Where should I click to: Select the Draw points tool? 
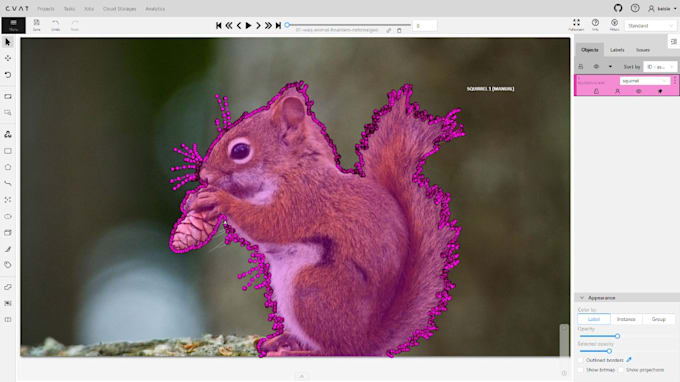tap(8, 200)
